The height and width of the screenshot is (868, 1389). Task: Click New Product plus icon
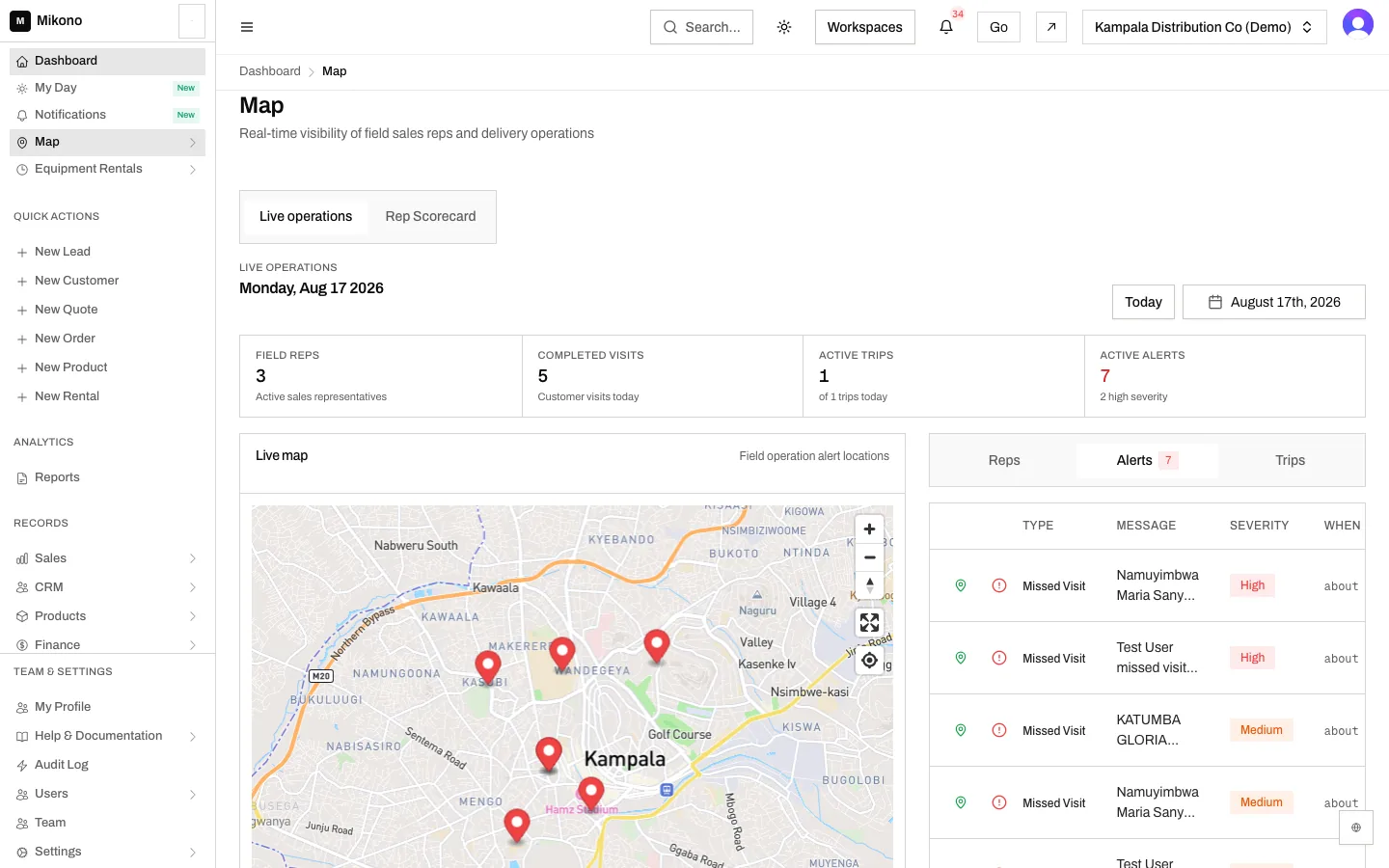click(x=22, y=368)
